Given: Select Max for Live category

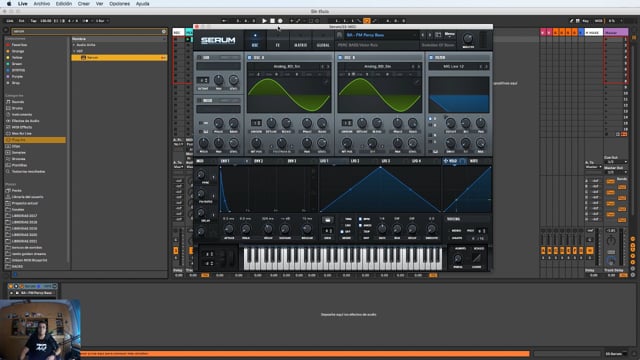Looking at the screenshot, I should [x=21, y=133].
